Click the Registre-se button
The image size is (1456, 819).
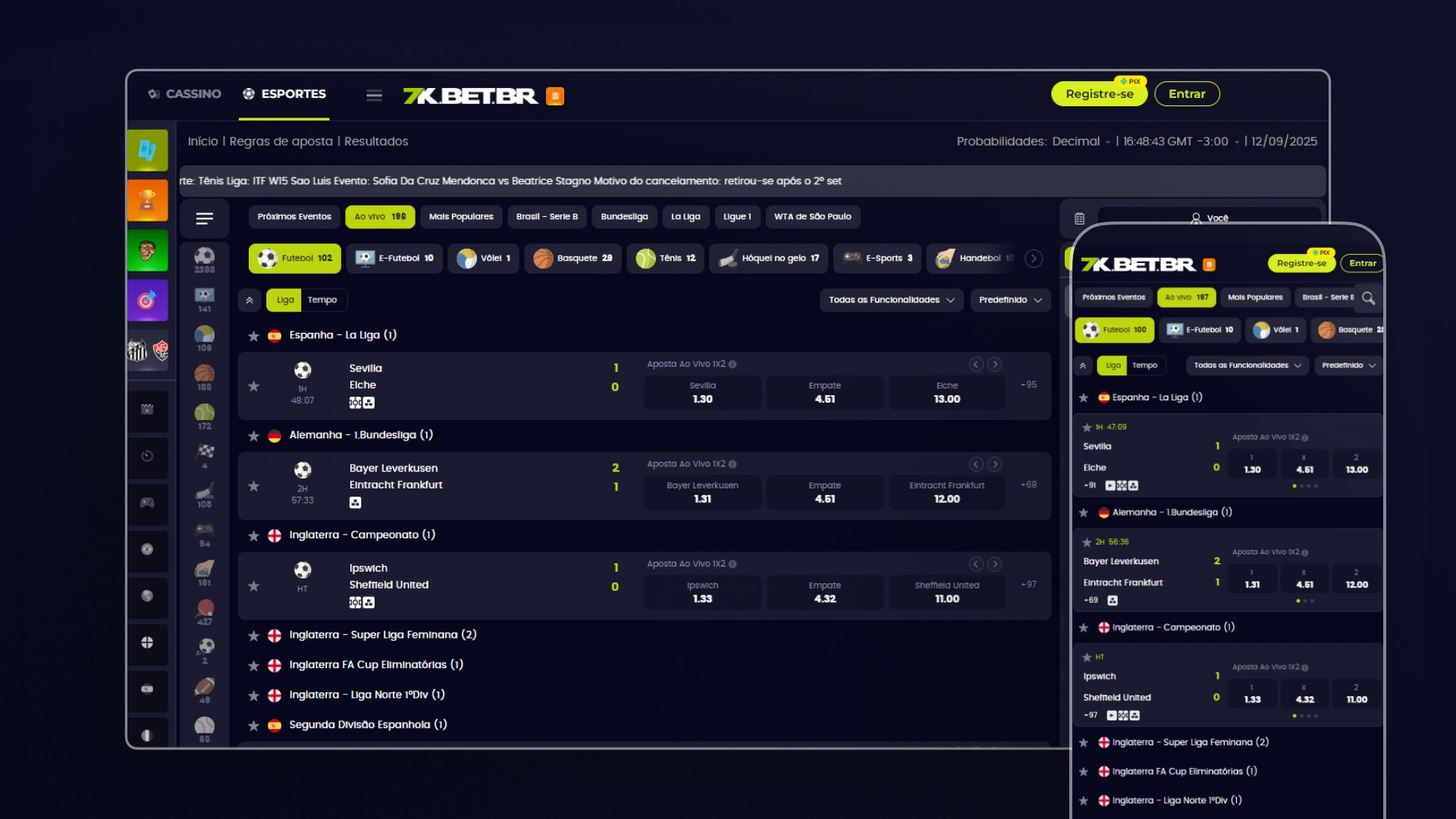pos(1099,94)
